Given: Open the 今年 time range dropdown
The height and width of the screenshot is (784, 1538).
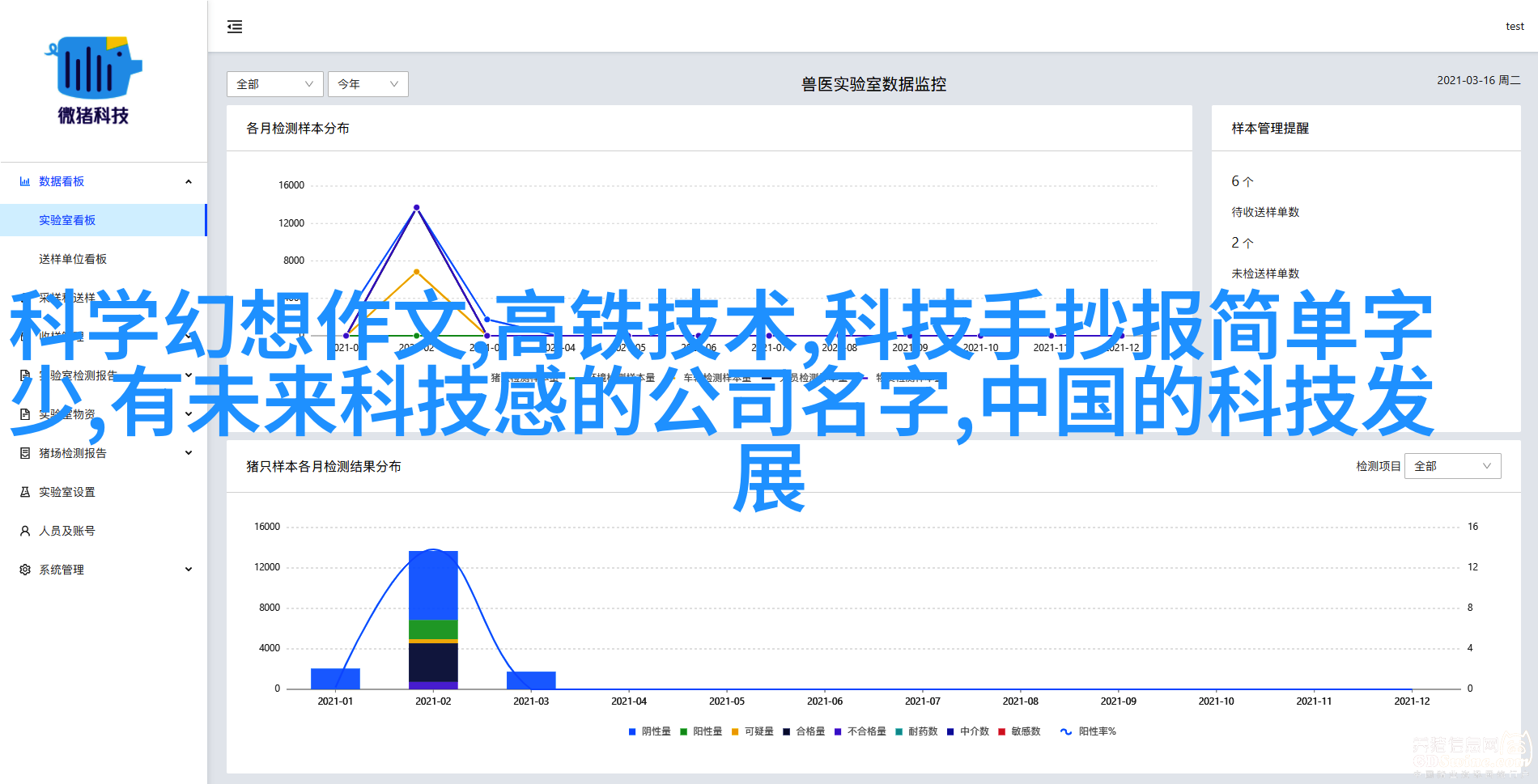Looking at the screenshot, I should (368, 84).
